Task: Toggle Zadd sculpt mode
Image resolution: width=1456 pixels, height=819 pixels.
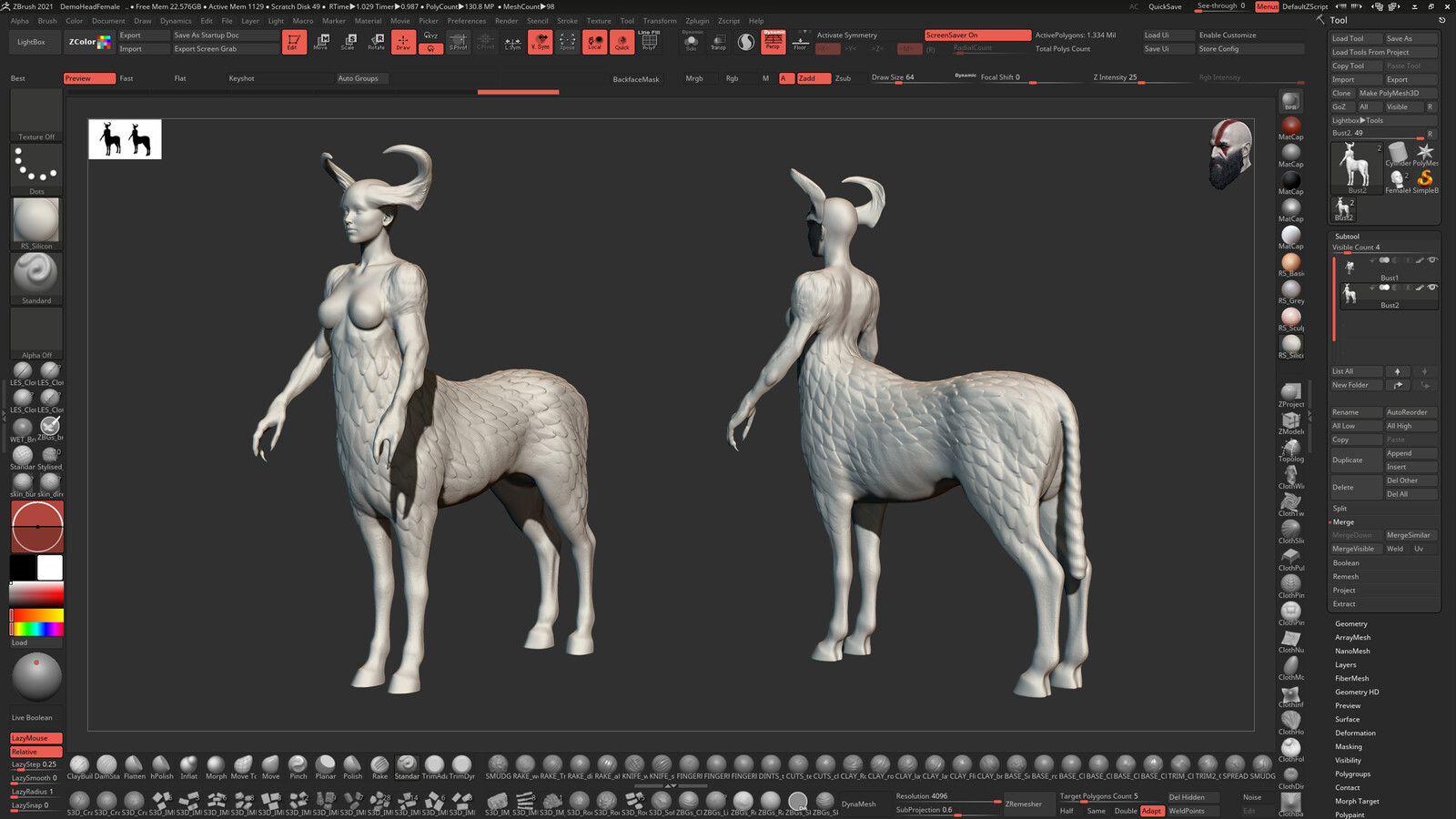Action: pos(813,78)
